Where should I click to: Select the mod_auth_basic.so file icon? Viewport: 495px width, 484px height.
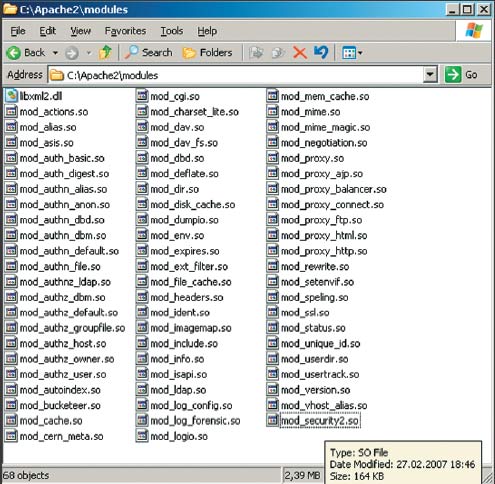pos(11,158)
